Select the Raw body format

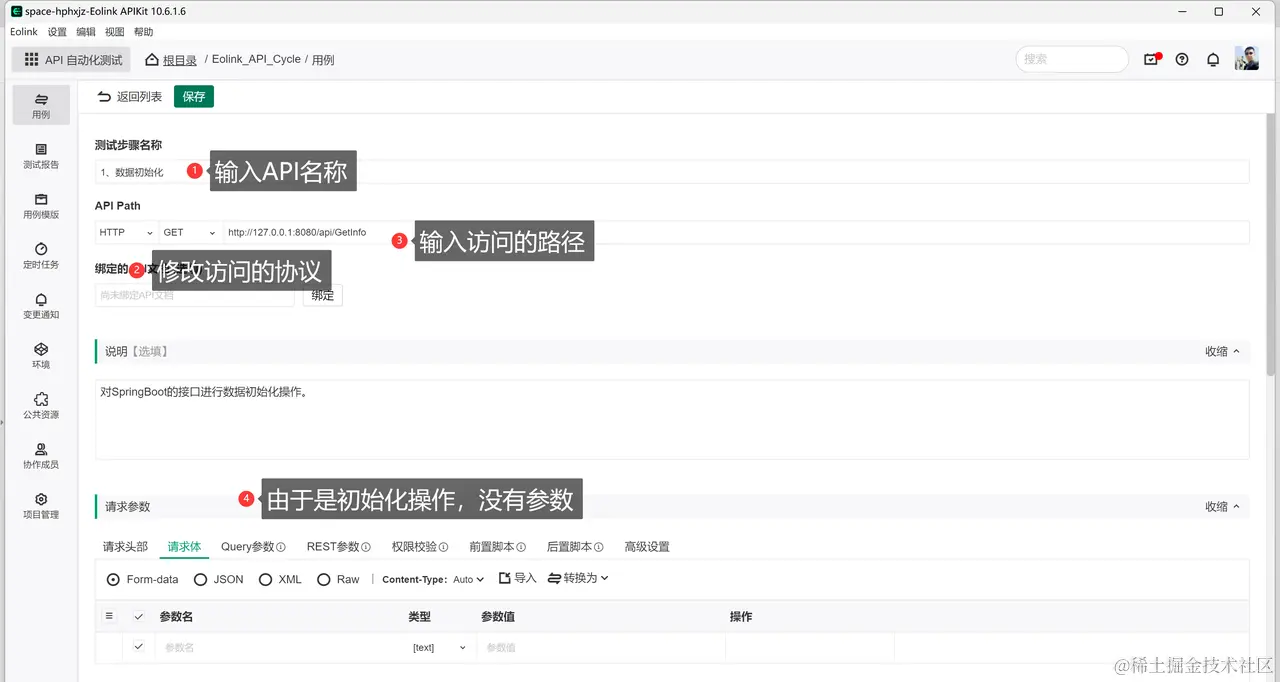[x=323, y=579]
